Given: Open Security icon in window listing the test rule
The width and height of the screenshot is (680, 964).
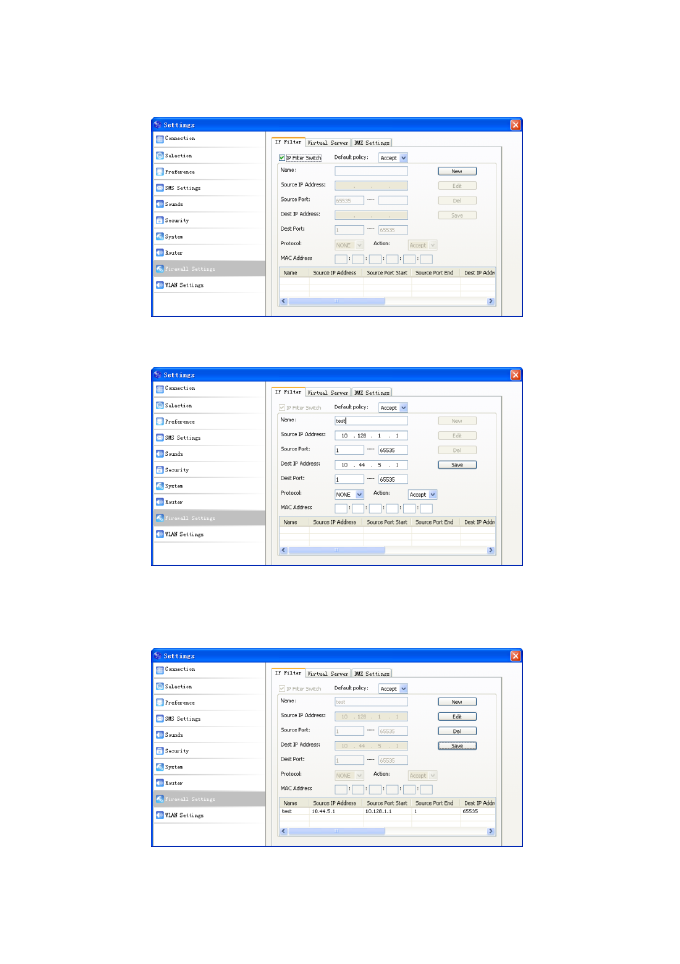Looking at the screenshot, I should 160,751.
